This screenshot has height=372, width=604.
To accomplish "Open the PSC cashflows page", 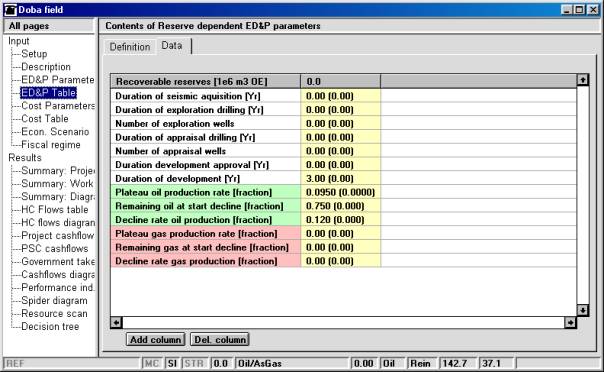I will click(55, 249).
